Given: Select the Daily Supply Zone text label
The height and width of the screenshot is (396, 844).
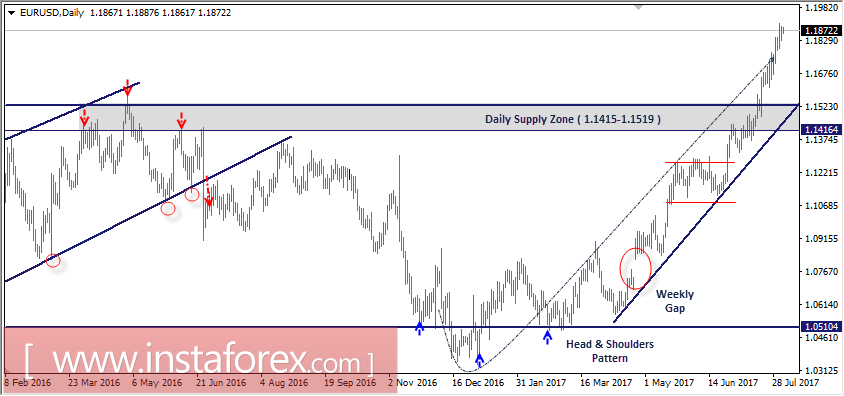Looking at the screenshot, I should point(574,120).
